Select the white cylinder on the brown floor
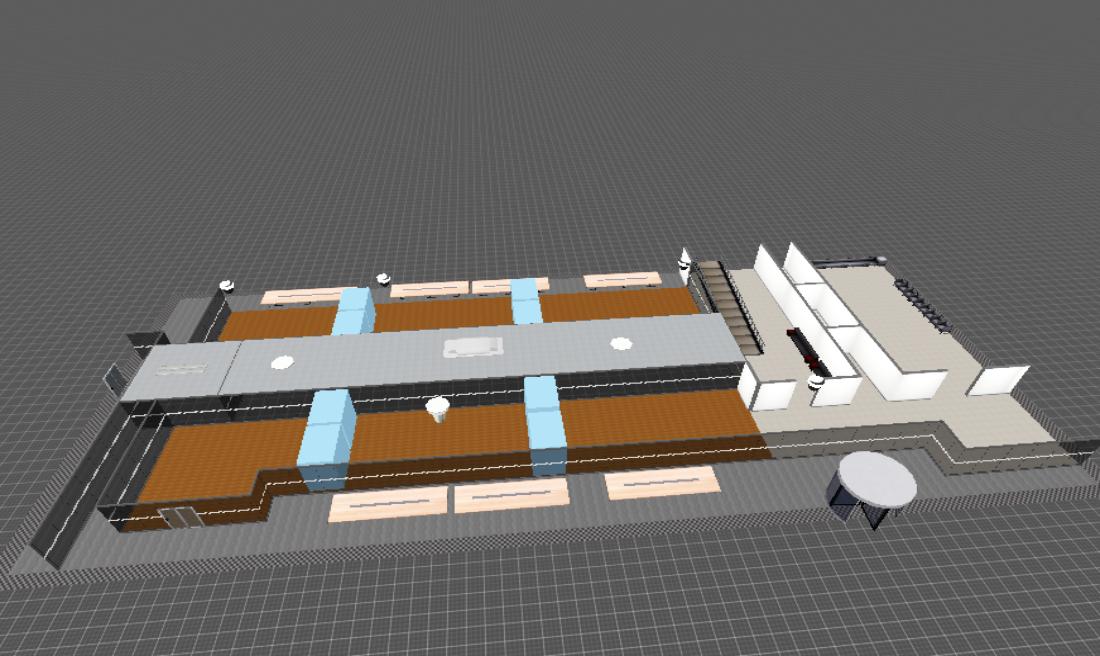This screenshot has height=656, width=1100. coord(437,408)
